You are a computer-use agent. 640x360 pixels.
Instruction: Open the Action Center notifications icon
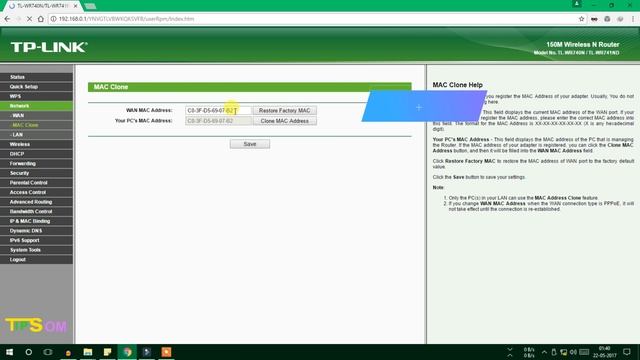point(627,352)
